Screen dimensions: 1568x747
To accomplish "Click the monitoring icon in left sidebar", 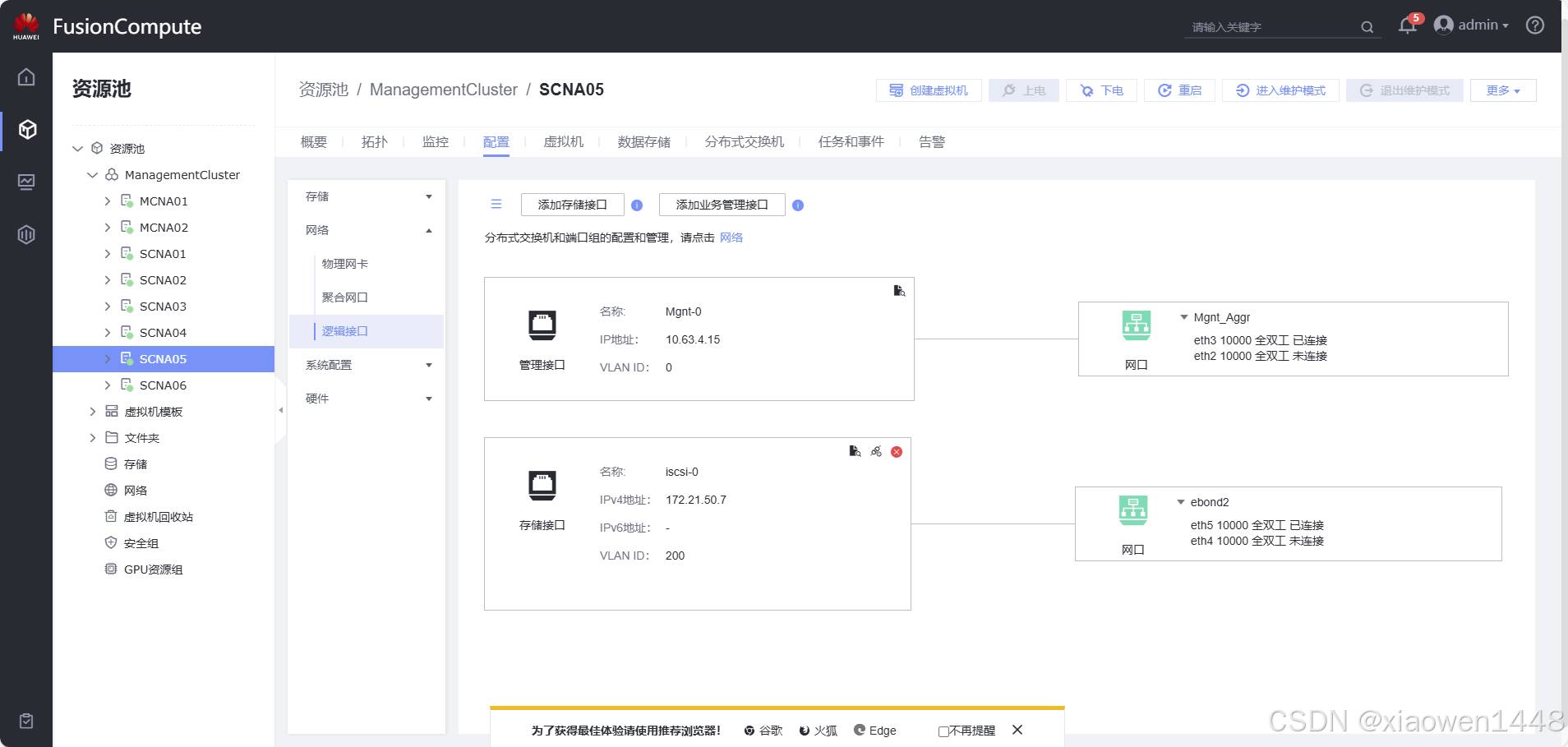I will pyautogui.click(x=26, y=182).
